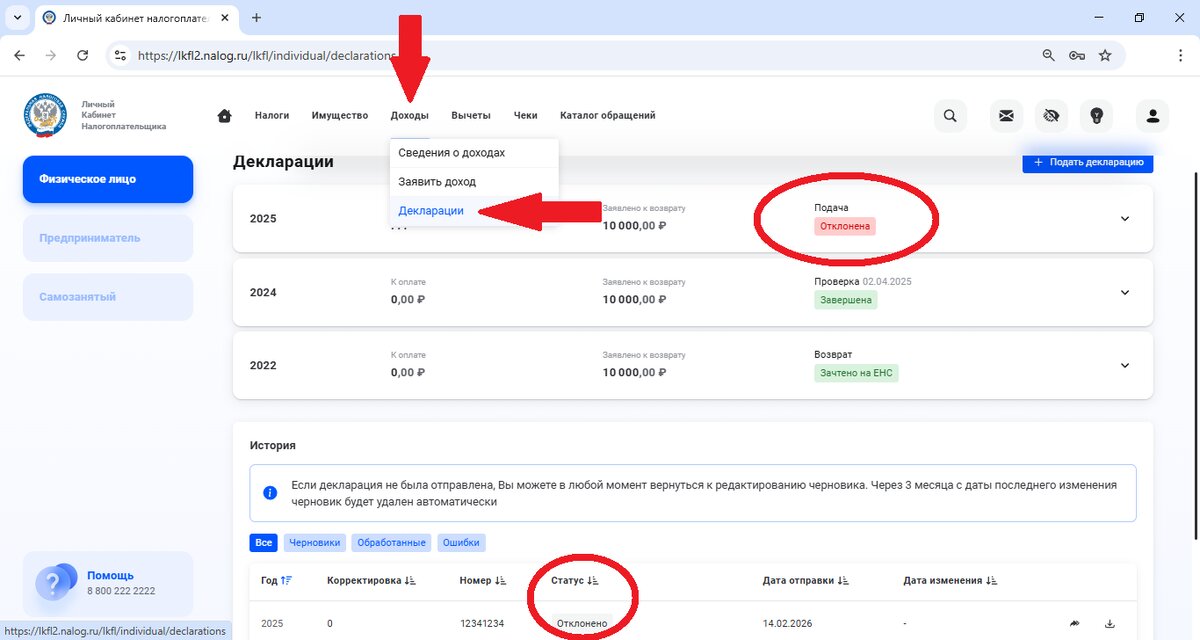Click the Завершена status badge for 2024
The width and height of the screenshot is (1200, 640).
845,300
